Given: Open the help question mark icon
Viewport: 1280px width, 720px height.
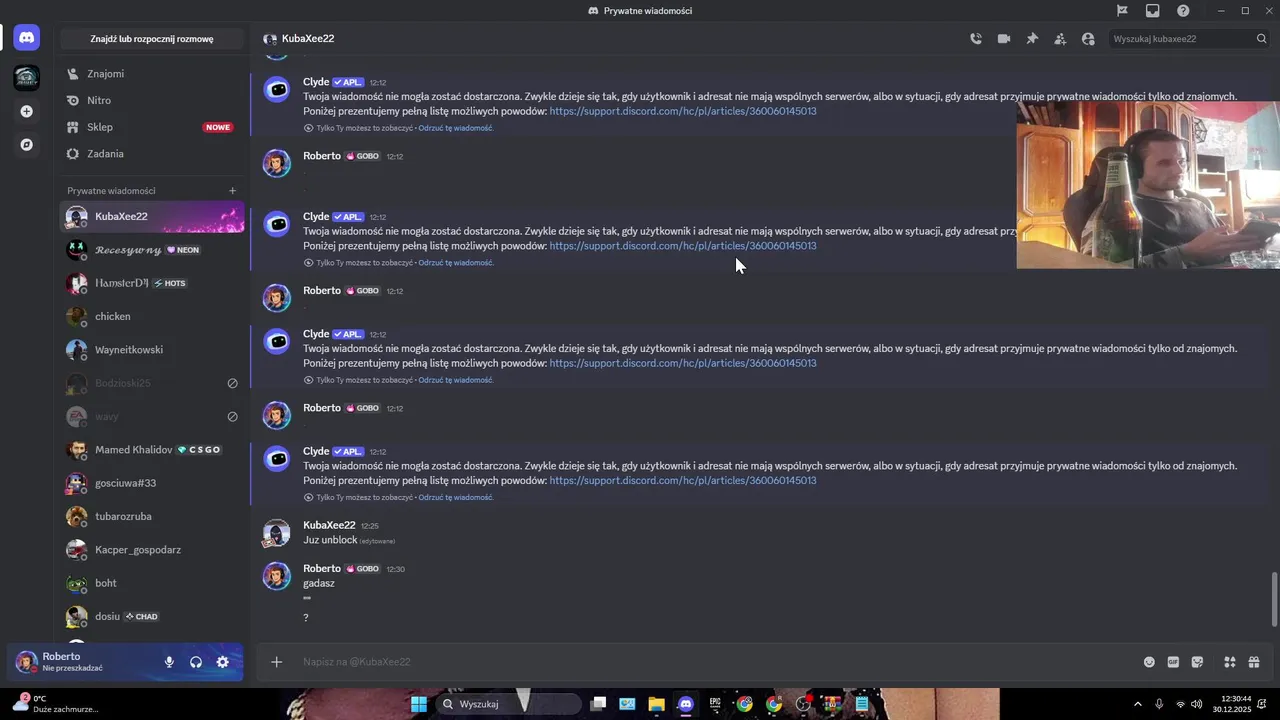Looking at the screenshot, I should [1183, 11].
